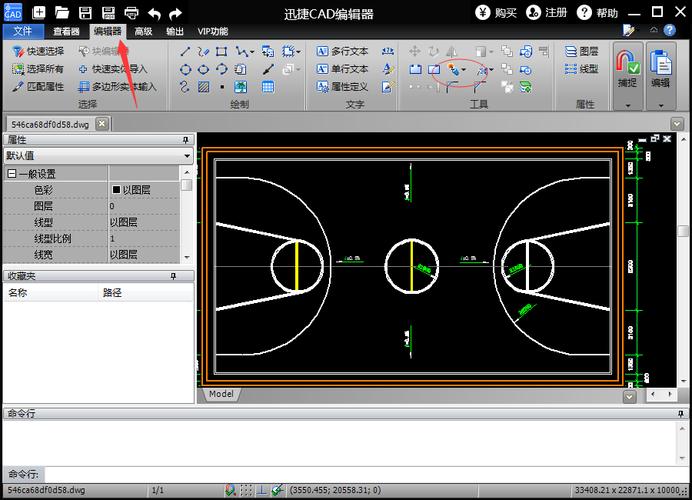Image resolution: width=692 pixels, height=500 pixels.
Task: Click the 命令行 command input field
Action: [367, 474]
